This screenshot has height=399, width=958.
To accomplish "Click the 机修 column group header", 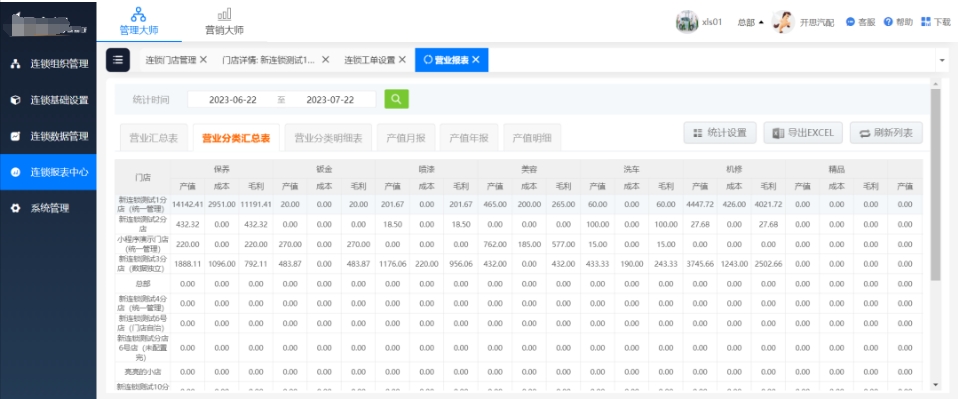I will click(733, 169).
